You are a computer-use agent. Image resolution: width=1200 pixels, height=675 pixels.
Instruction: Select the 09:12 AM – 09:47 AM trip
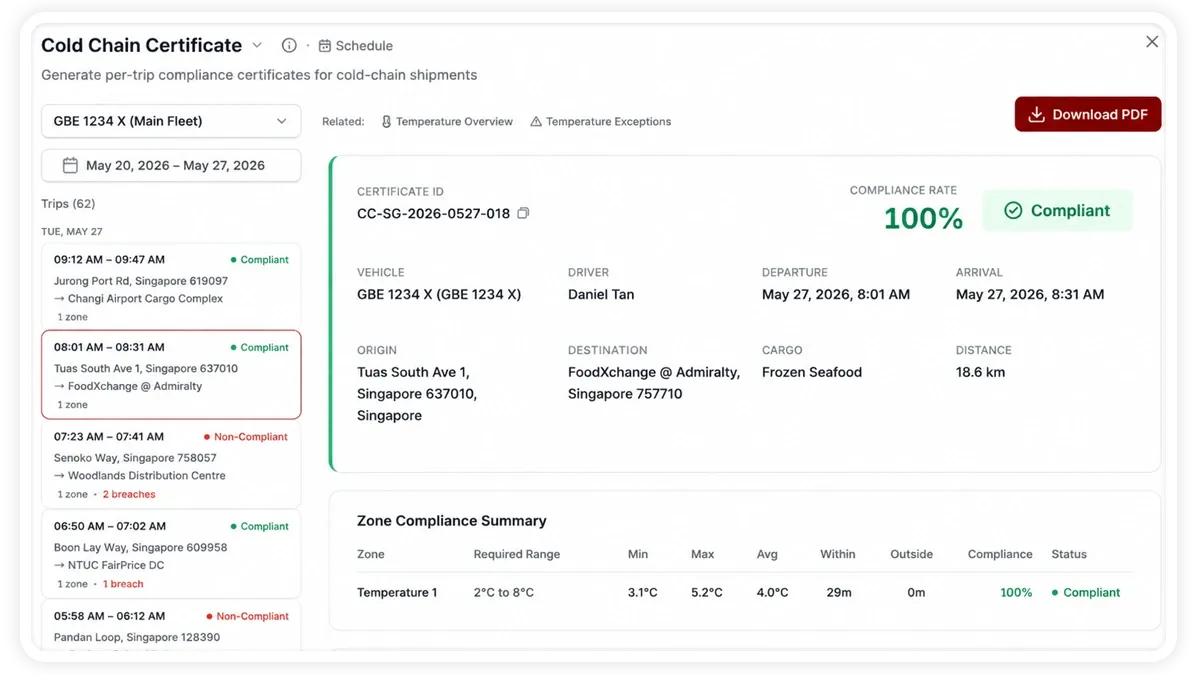coord(171,287)
